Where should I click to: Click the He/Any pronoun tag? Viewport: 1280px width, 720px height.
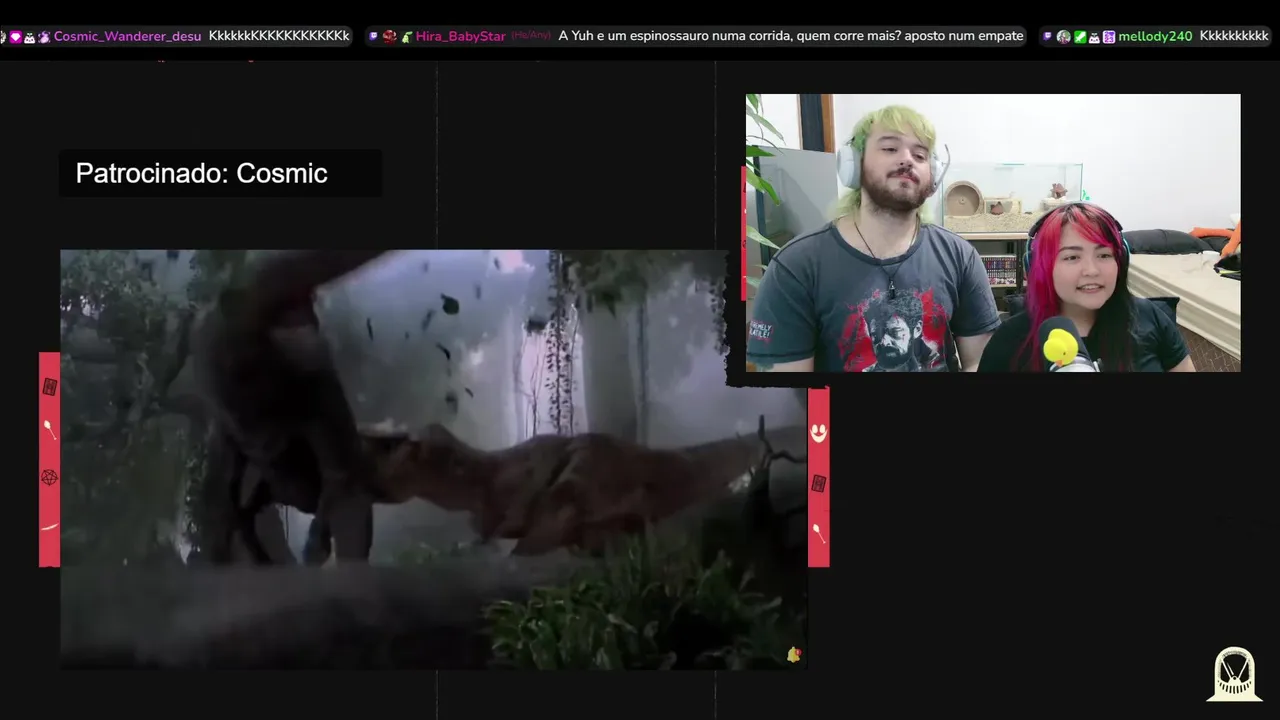(531, 35)
